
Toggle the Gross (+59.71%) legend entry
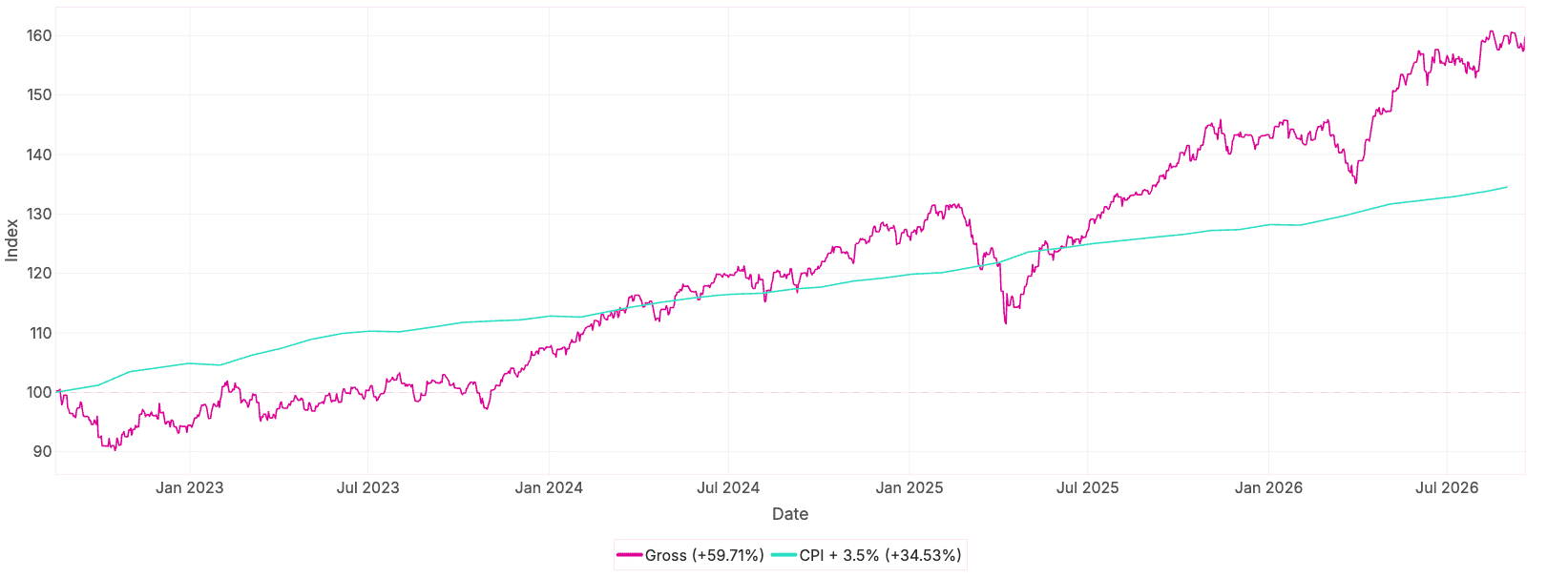pos(691,555)
